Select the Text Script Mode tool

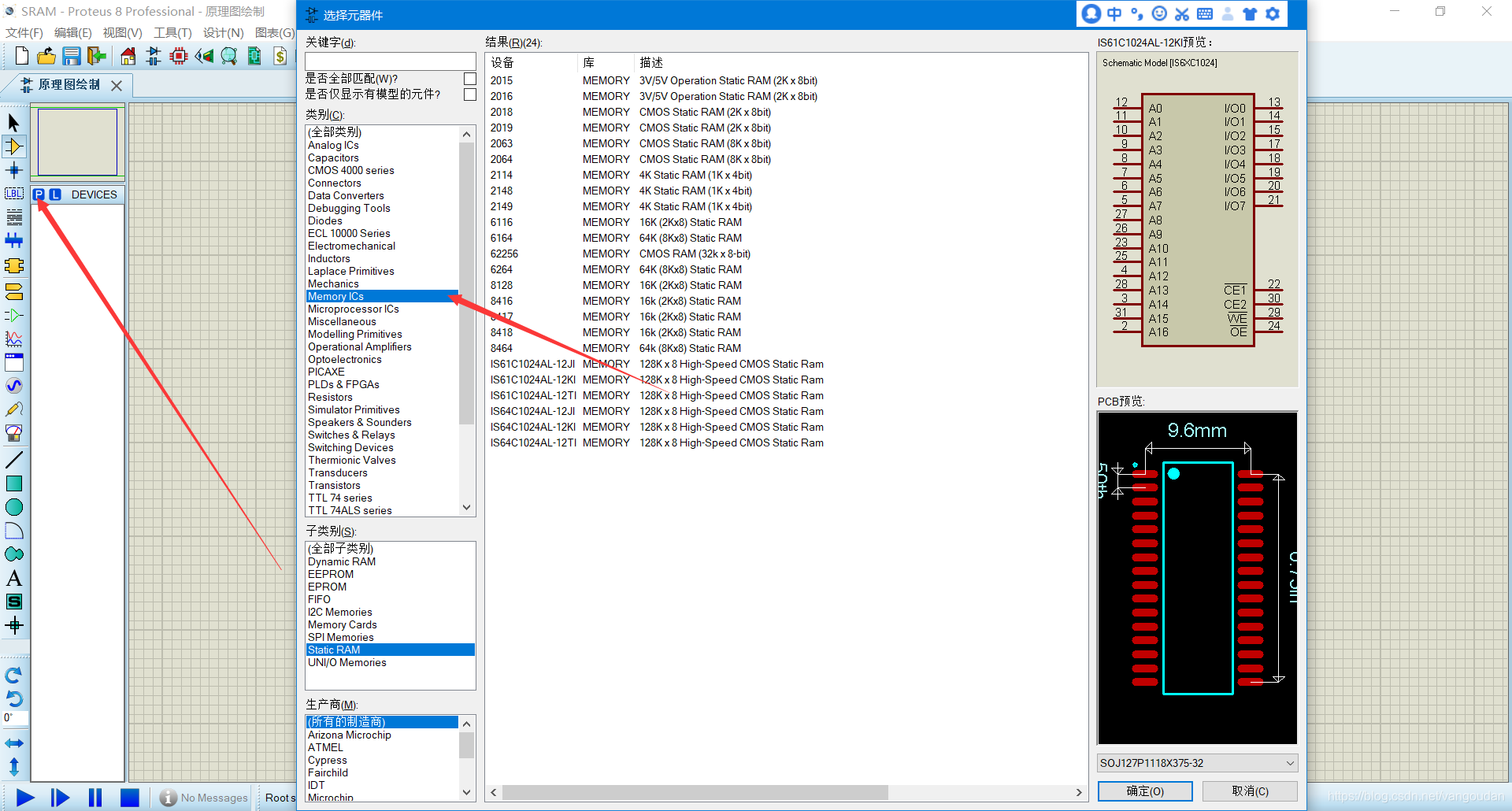click(13, 217)
